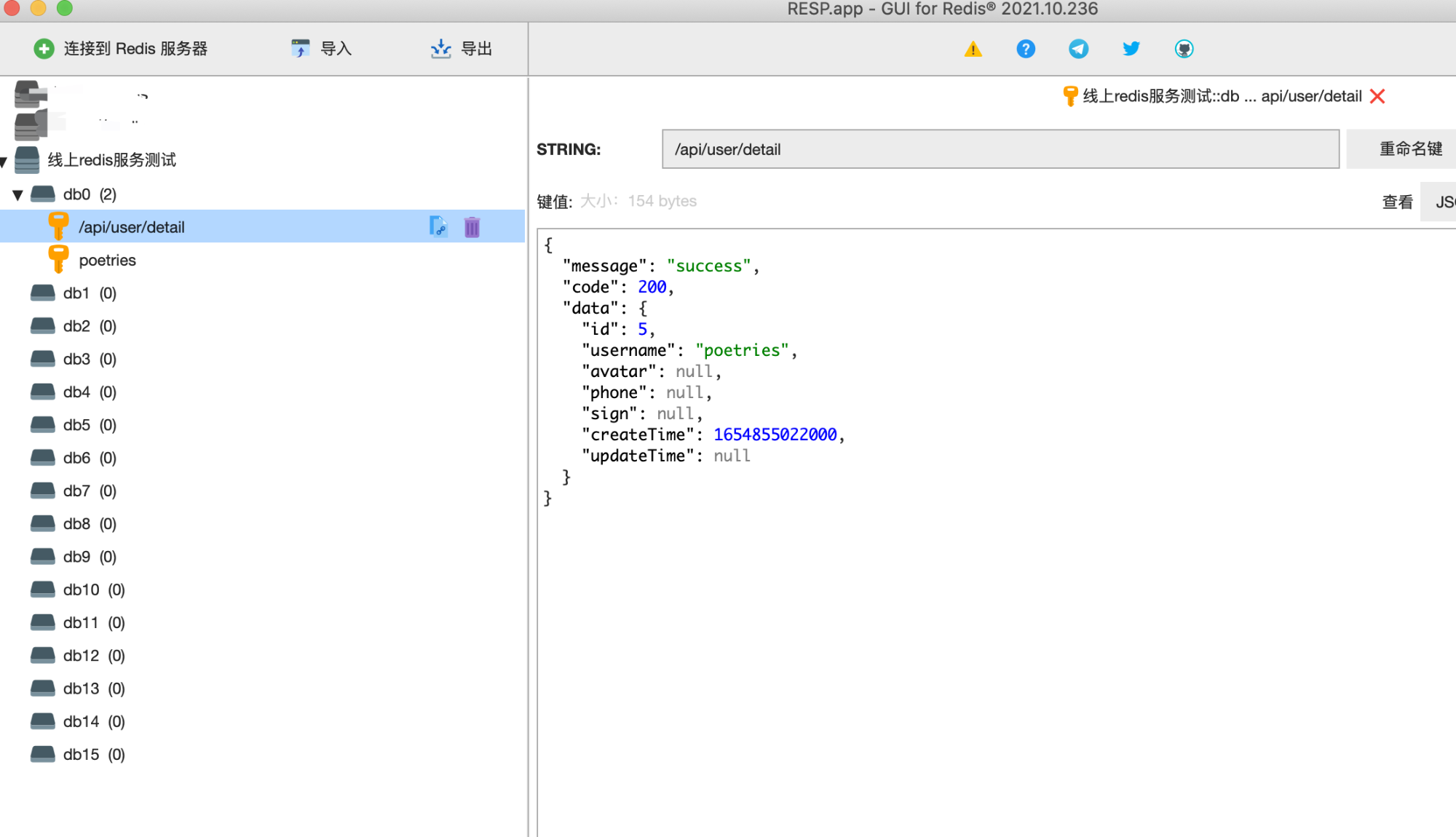Click the 重命名键 rename key button
This screenshot has height=837, width=1456.
[x=1410, y=149]
